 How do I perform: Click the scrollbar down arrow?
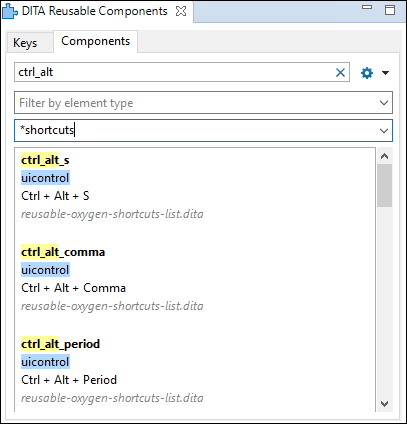[x=384, y=404]
